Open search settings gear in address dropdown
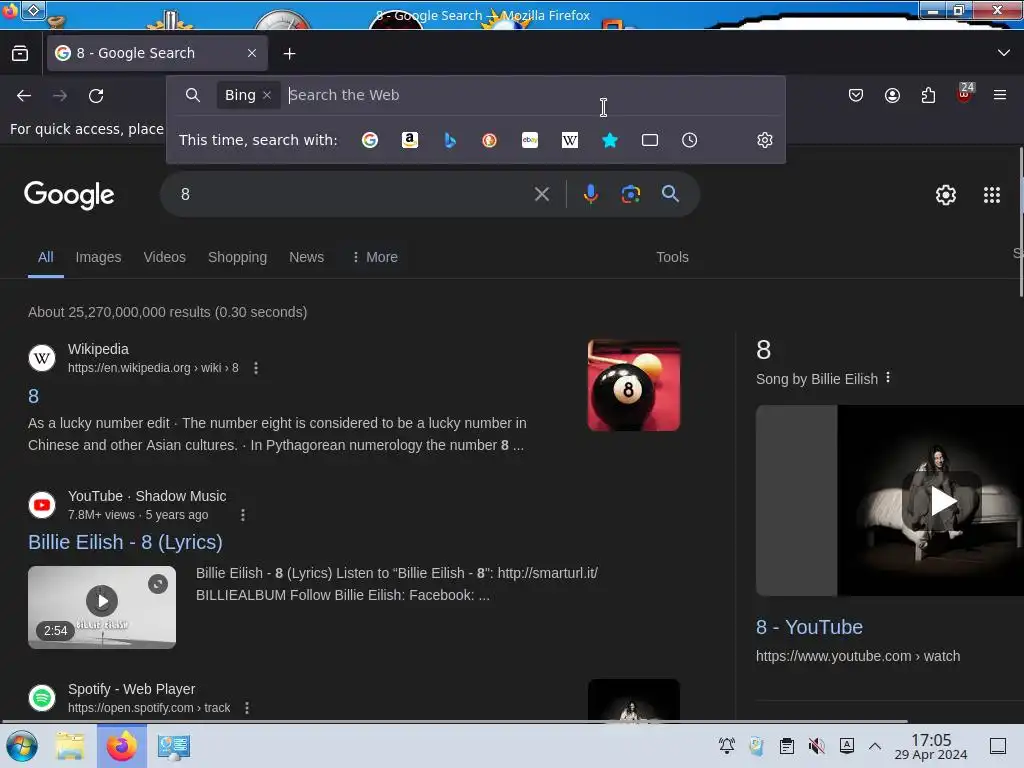 coord(765,140)
